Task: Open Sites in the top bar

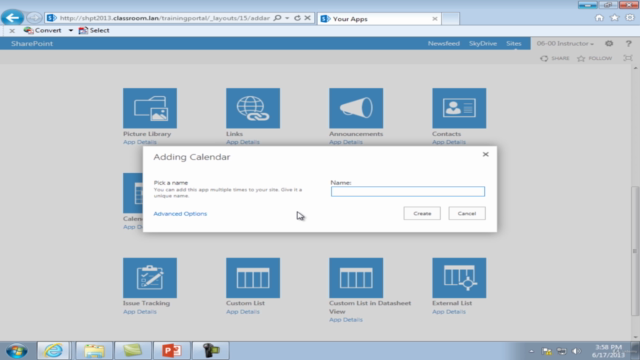Action: click(513, 43)
